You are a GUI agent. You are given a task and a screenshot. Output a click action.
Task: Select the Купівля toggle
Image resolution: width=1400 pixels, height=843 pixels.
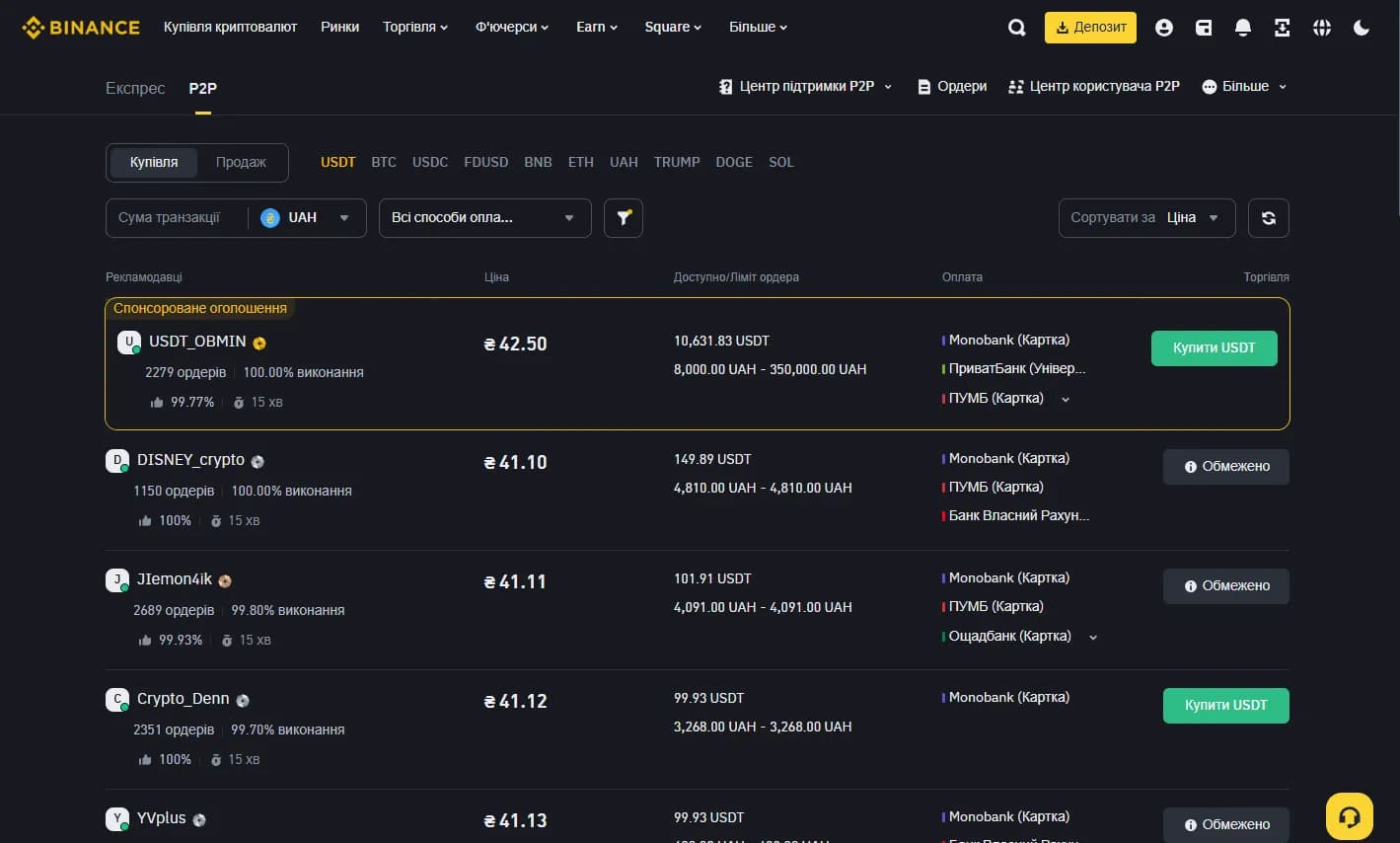click(x=154, y=162)
